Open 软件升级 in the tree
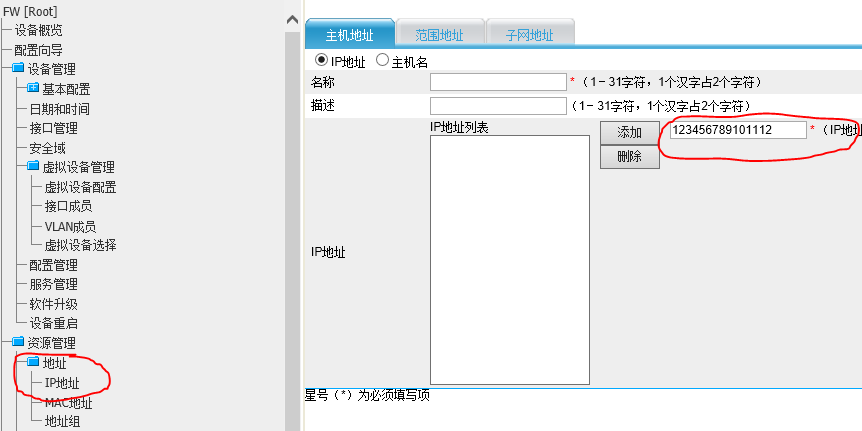 point(53,304)
